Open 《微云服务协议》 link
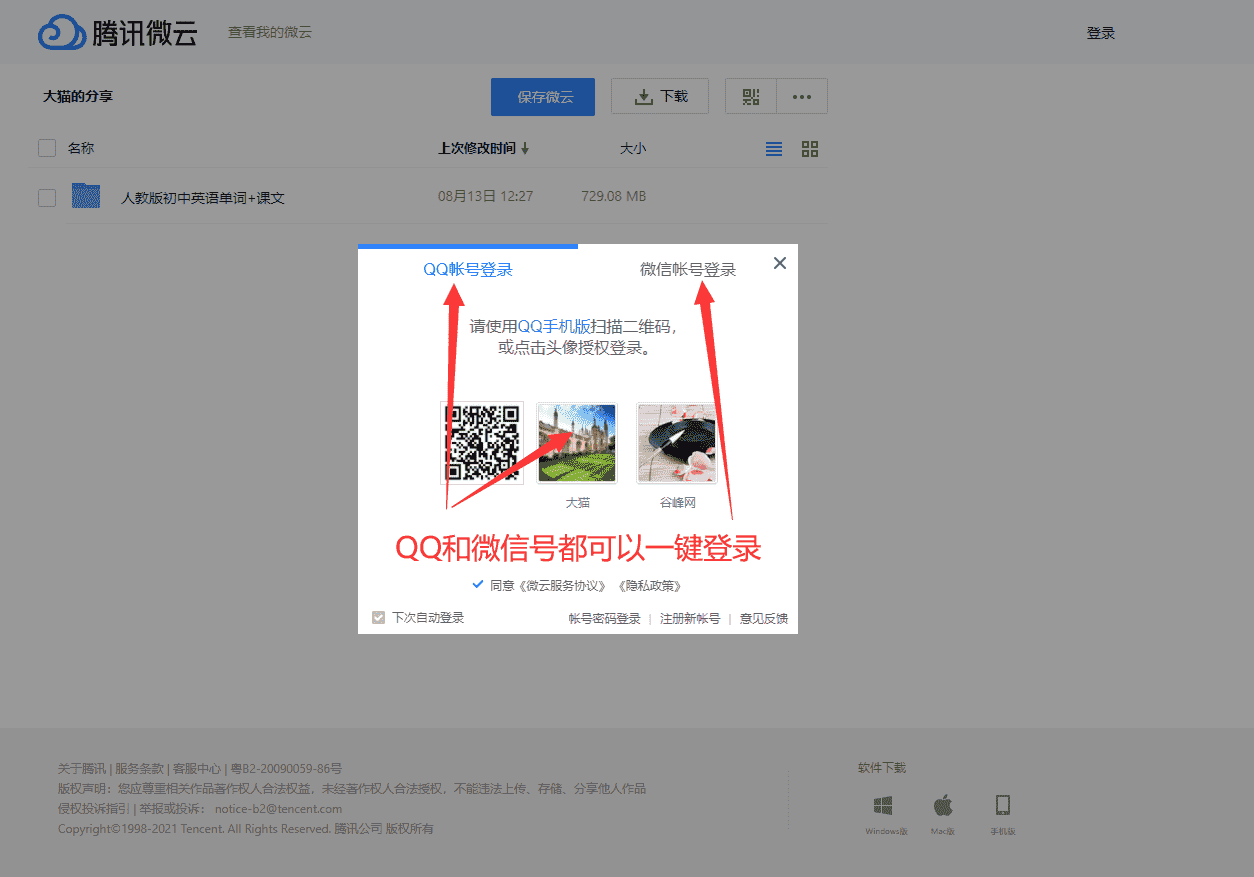The height and width of the screenshot is (877, 1254). tap(561, 586)
